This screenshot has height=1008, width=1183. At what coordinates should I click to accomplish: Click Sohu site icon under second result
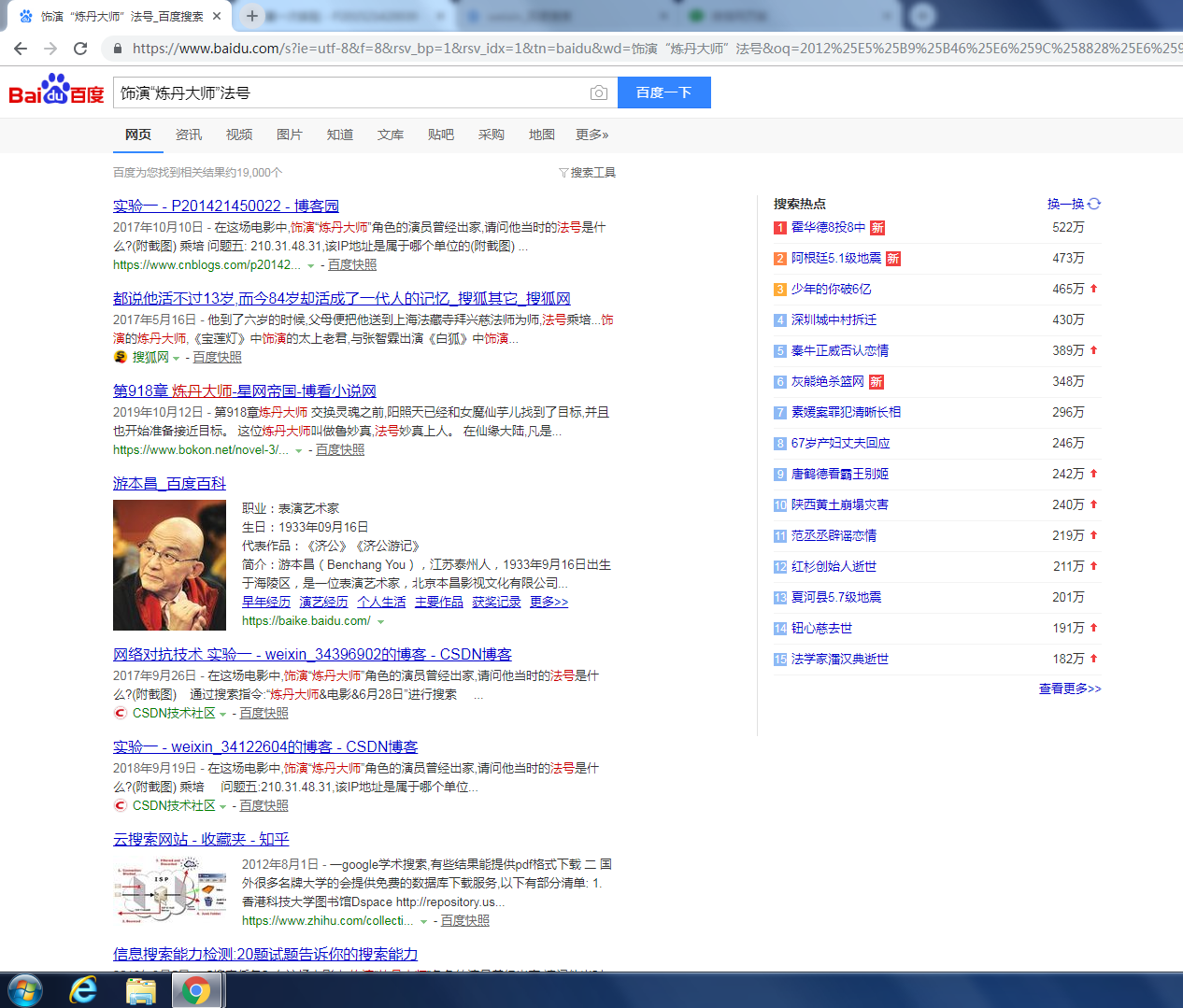click(120, 357)
